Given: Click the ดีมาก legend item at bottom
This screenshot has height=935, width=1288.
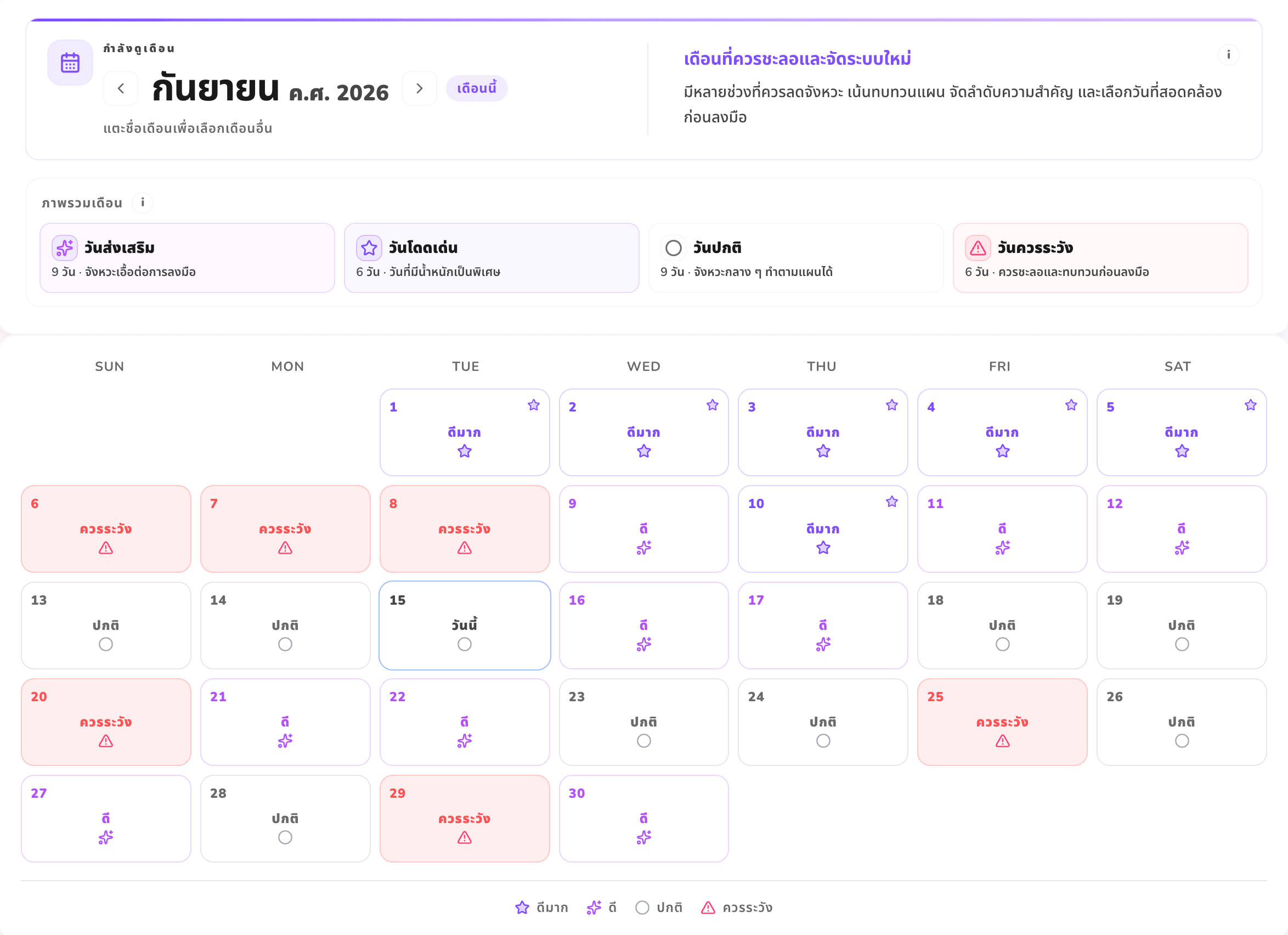Looking at the screenshot, I should click(541, 907).
